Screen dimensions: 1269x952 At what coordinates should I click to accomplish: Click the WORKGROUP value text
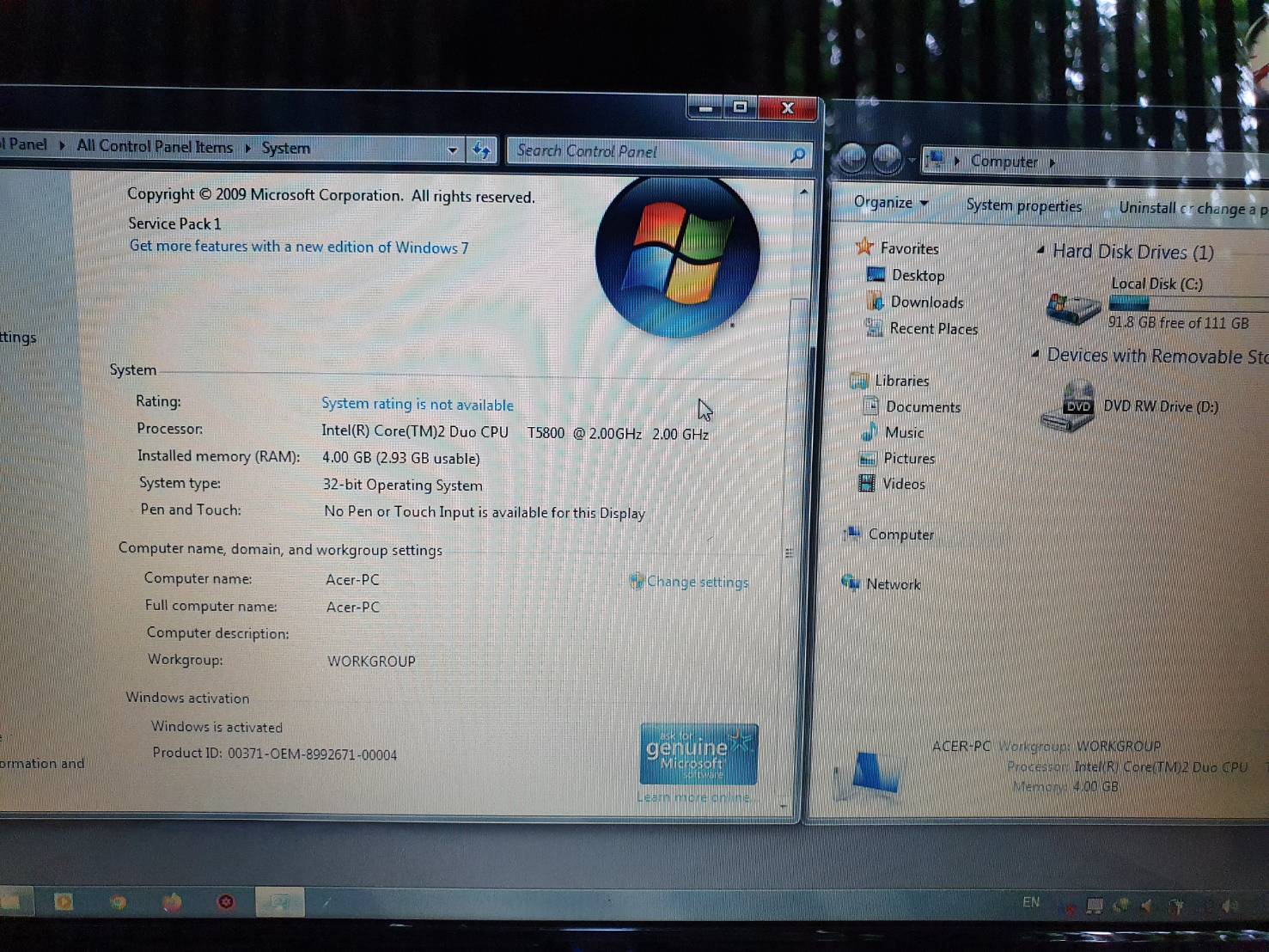[371, 661]
